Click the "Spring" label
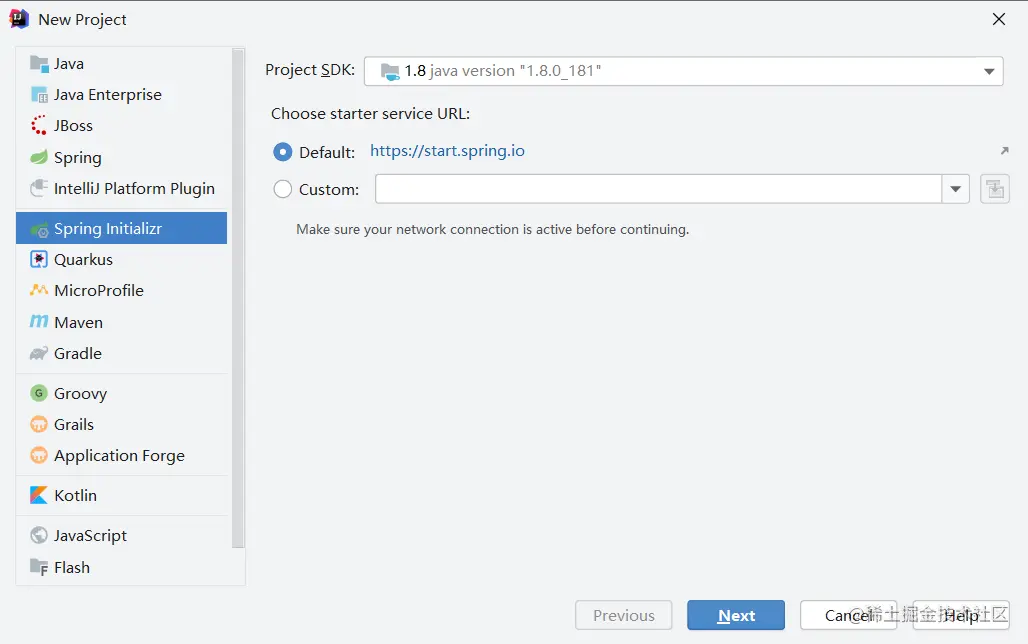Image resolution: width=1028 pixels, height=644 pixels. click(x=77, y=158)
